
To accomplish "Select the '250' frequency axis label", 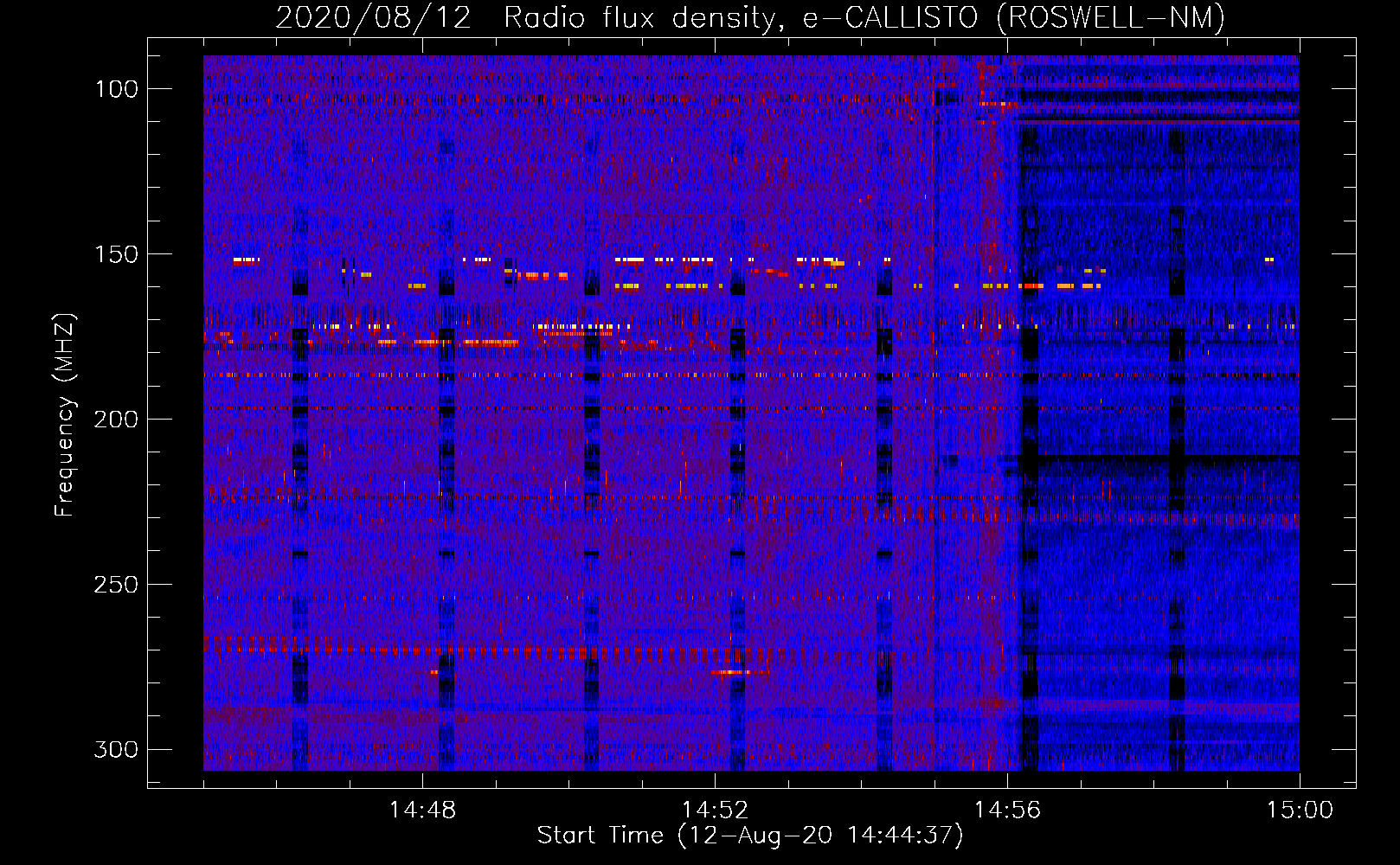I will tap(116, 585).
